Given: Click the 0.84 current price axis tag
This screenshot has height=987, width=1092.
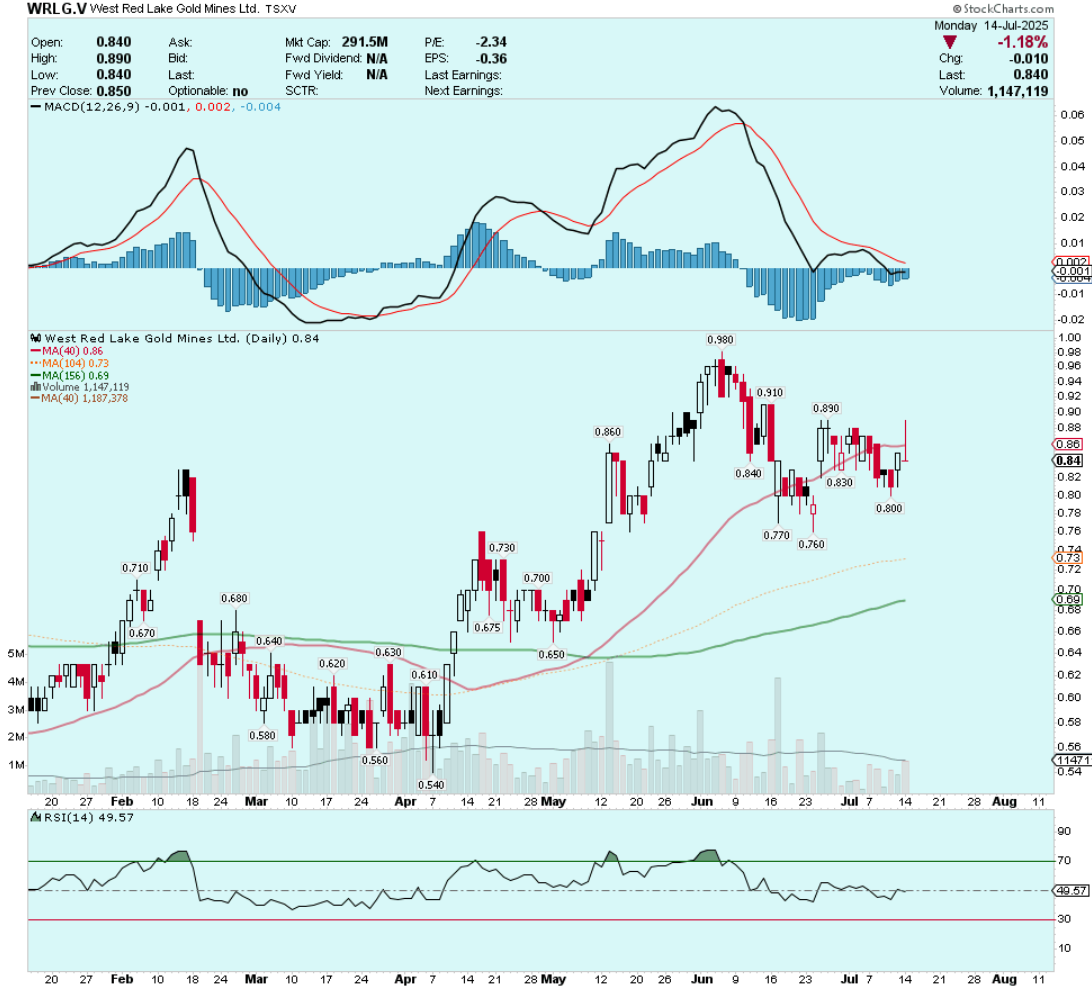Looking at the screenshot, I should [1068, 460].
